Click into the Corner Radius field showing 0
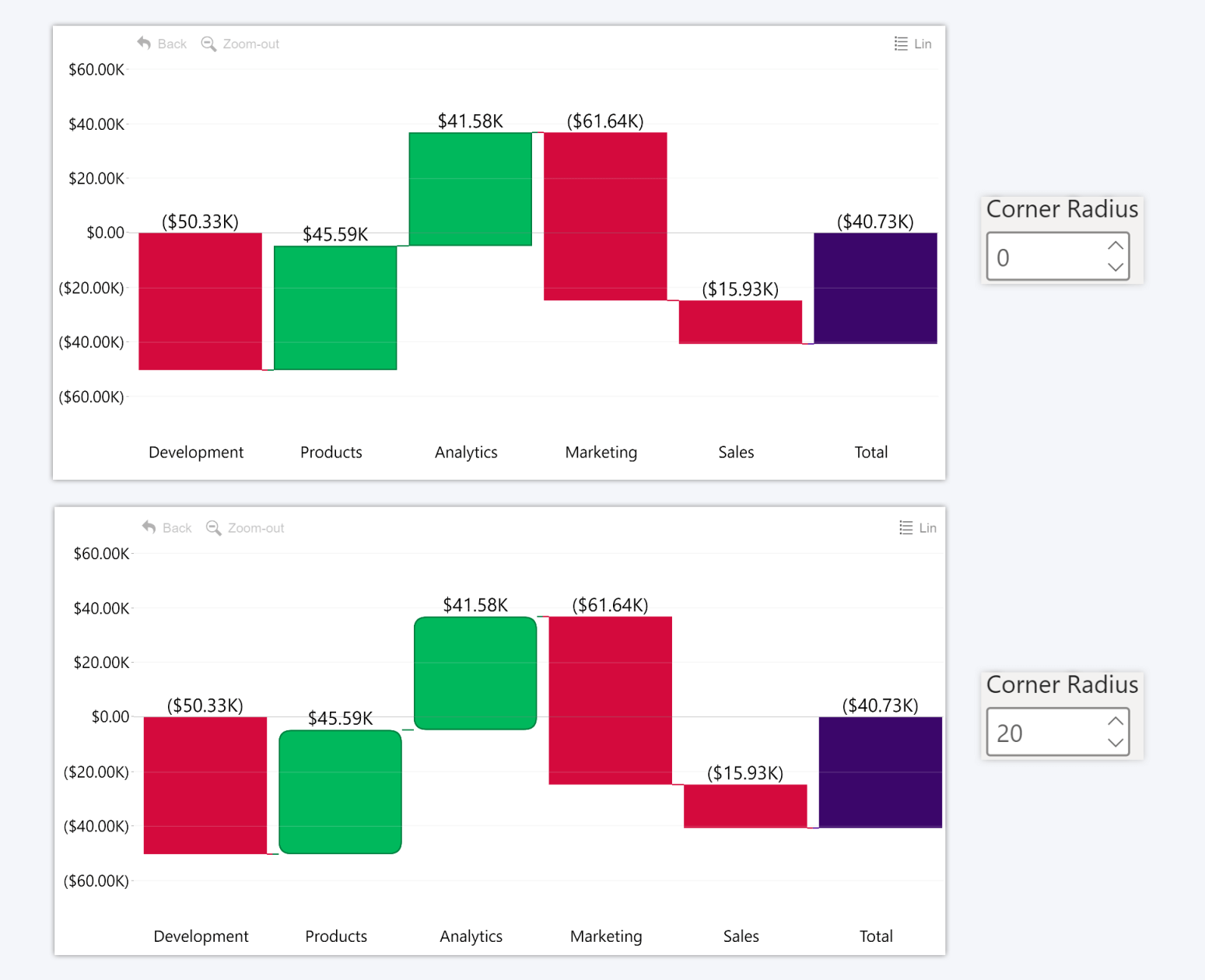Viewport: 1205px width, 980px height. click(1042, 257)
